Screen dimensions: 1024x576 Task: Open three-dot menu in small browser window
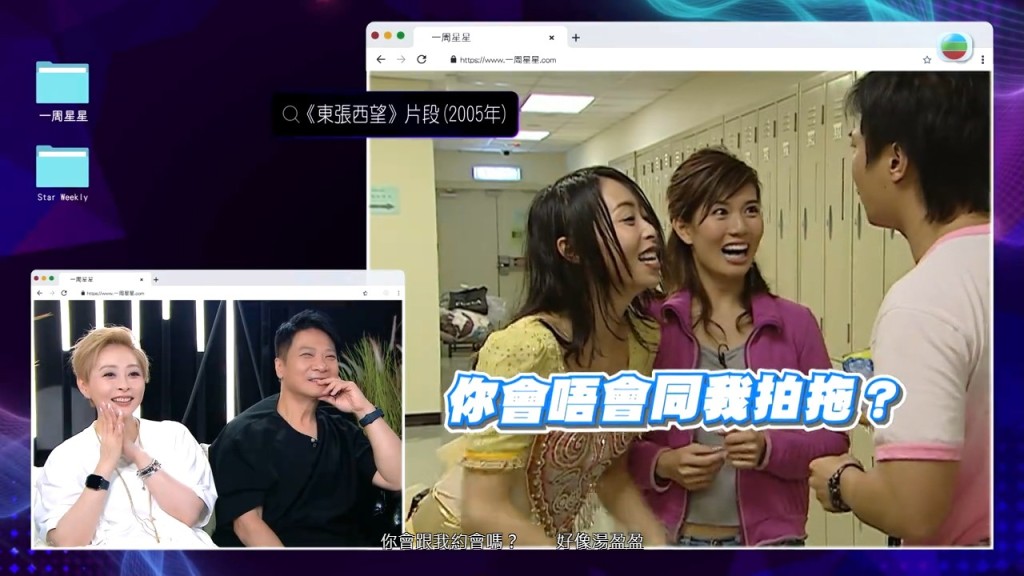pos(398,293)
